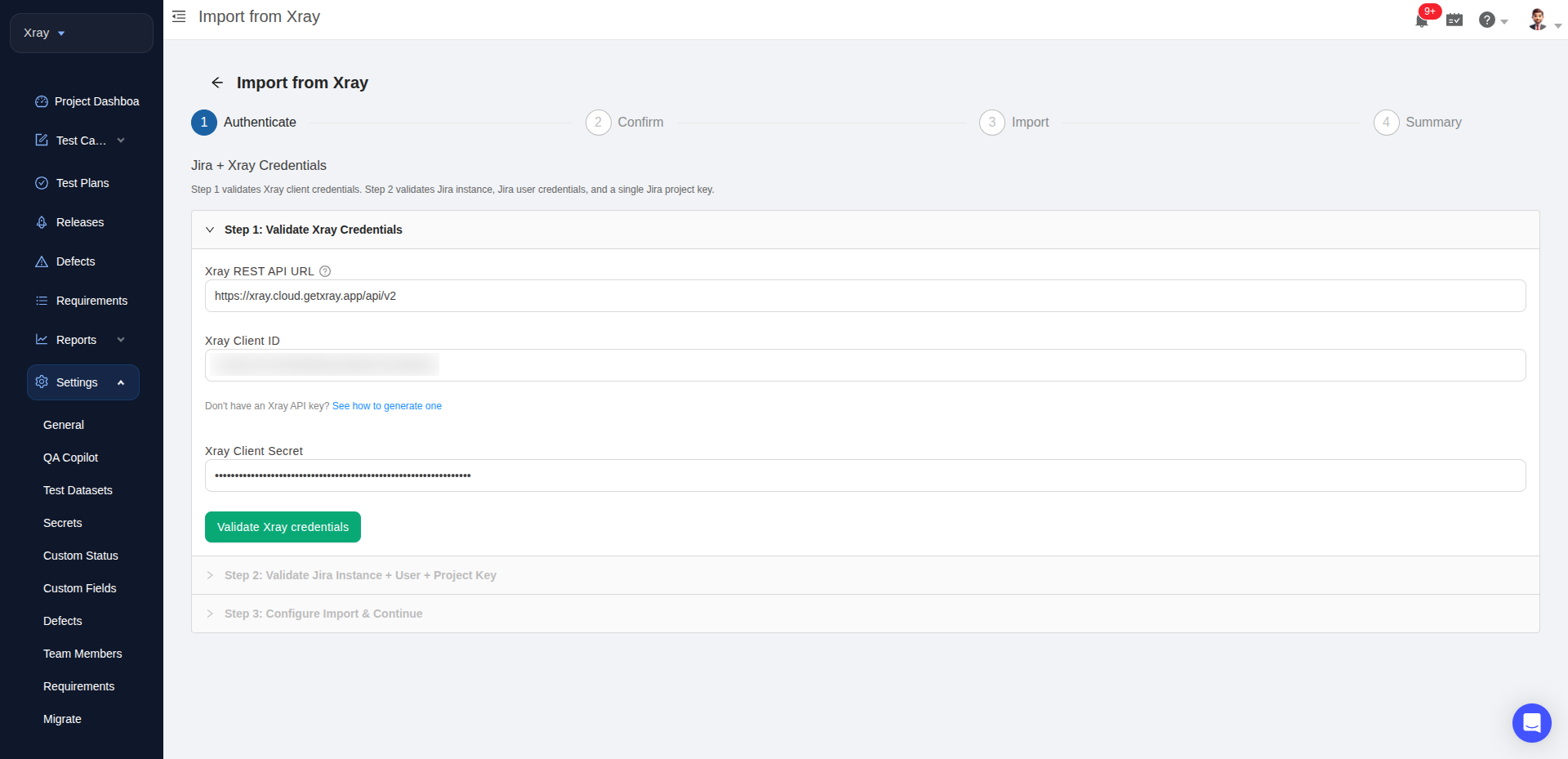The image size is (1568, 759).
Task: Open the user avatar menu
Action: pyautogui.click(x=1537, y=20)
